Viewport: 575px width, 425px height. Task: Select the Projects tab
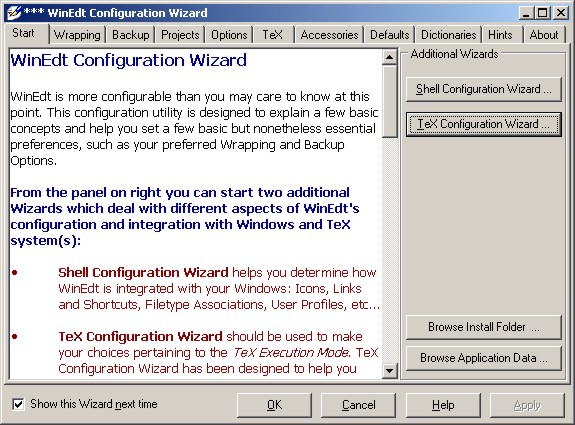(180, 35)
